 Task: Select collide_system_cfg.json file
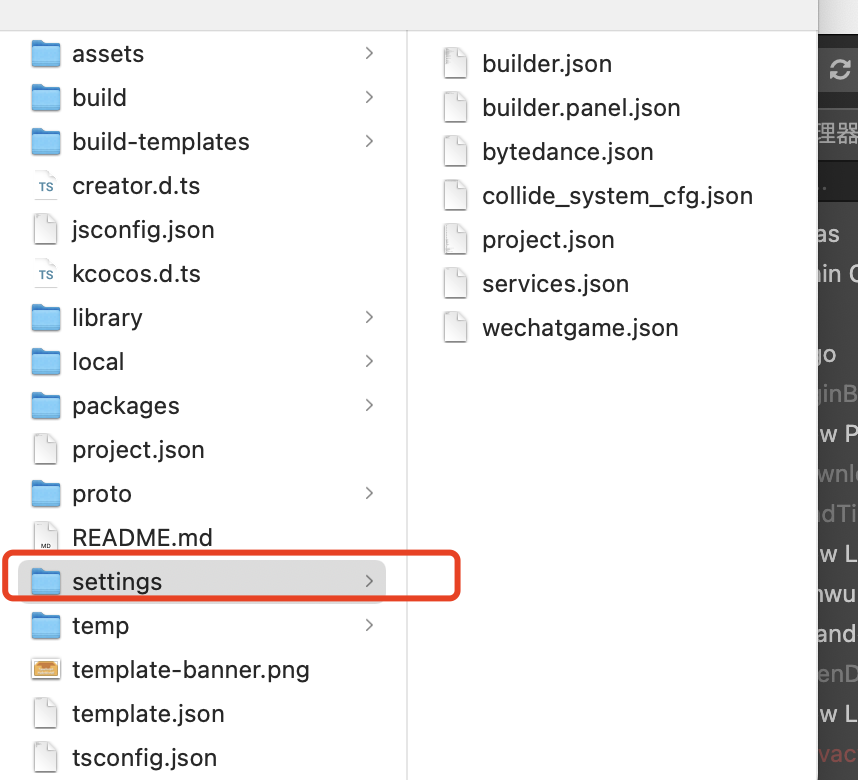[x=617, y=196]
